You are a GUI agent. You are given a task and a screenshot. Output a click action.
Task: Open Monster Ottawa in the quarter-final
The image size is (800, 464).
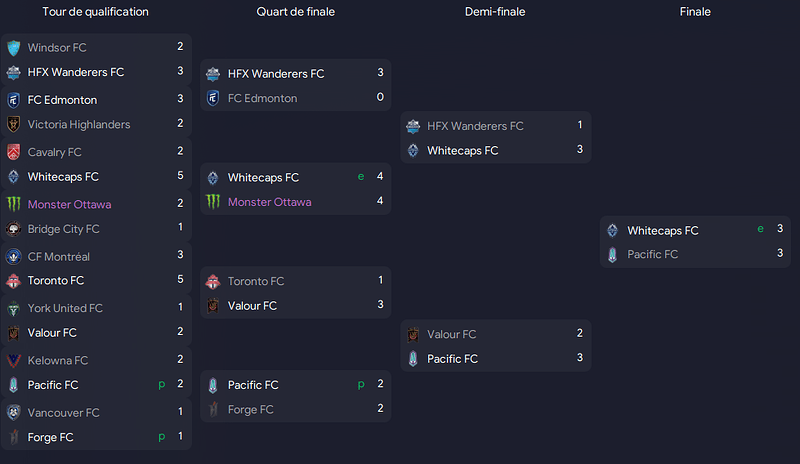point(269,202)
